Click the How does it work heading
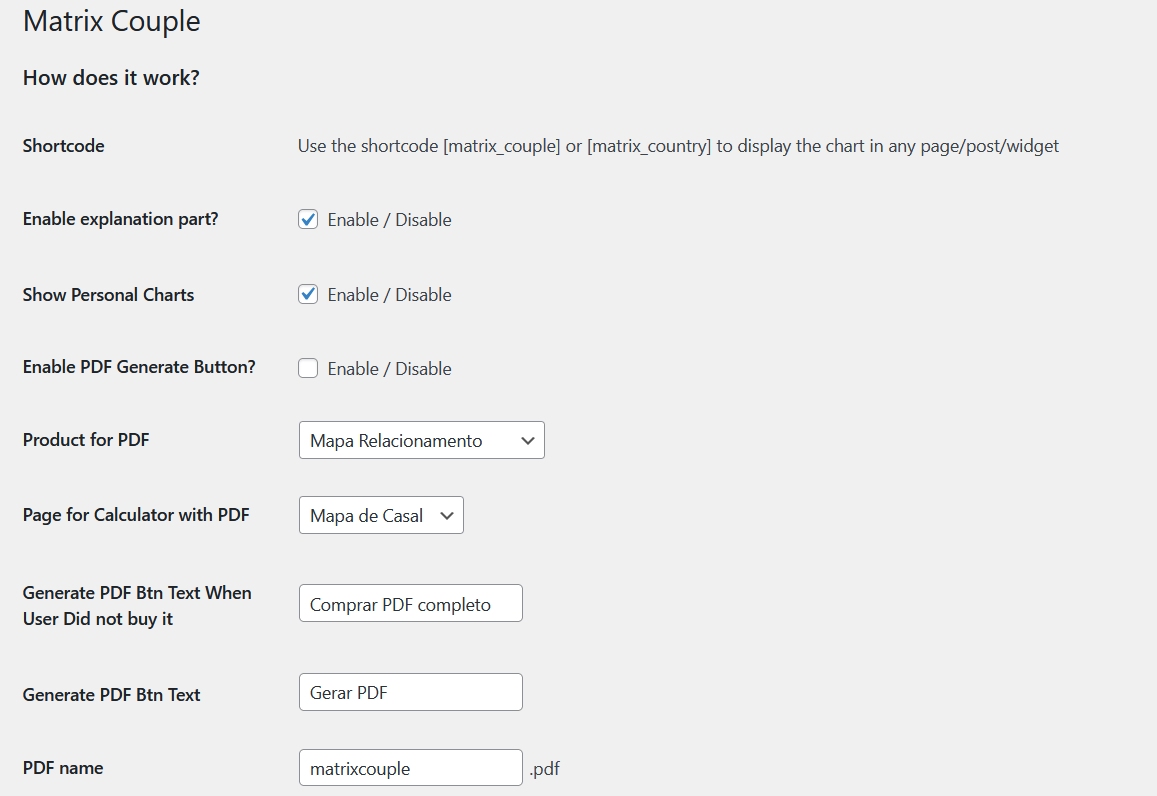 pyautogui.click(x=110, y=77)
